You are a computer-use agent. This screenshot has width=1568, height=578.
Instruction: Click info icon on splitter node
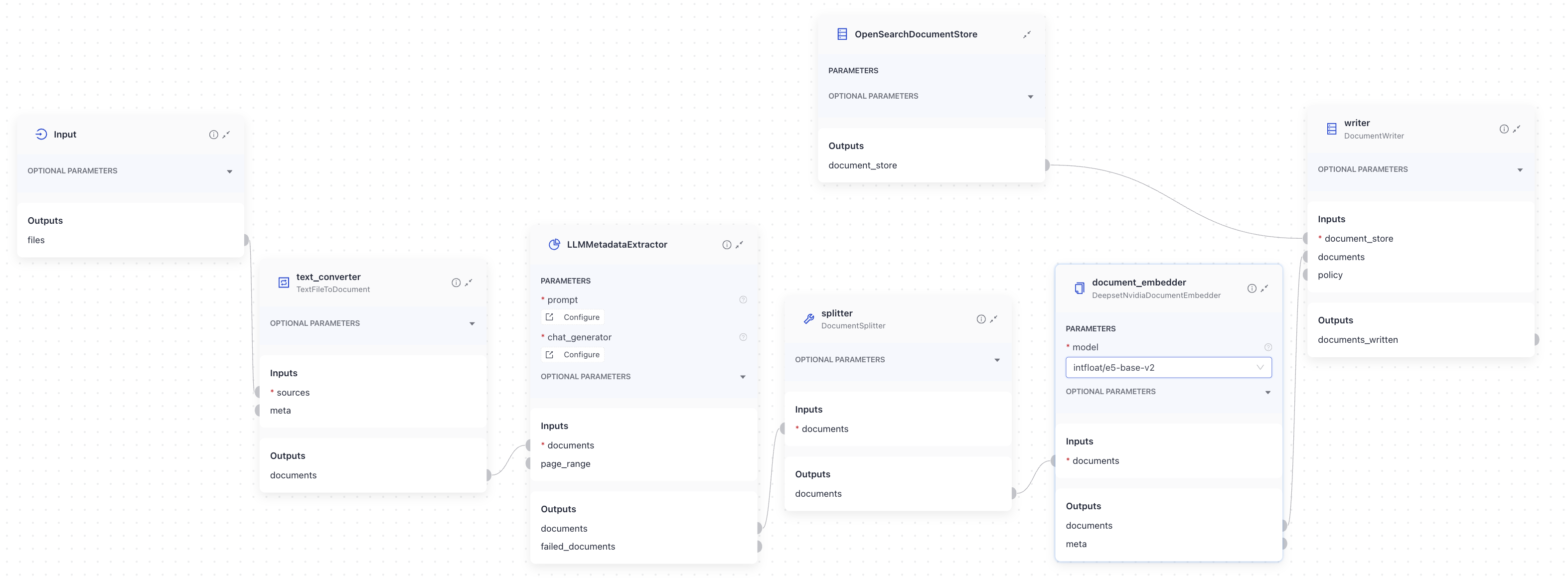(x=980, y=319)
